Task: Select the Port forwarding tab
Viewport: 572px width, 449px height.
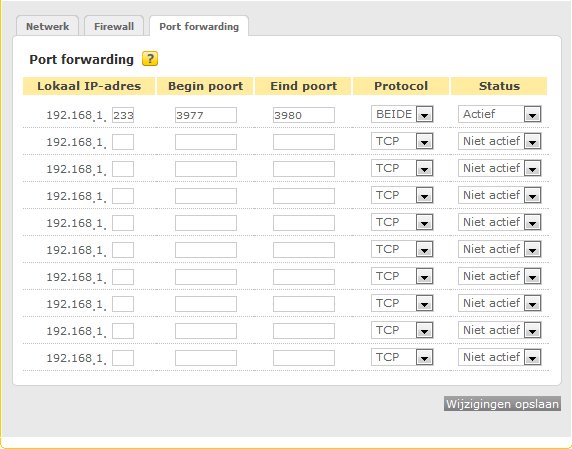Action: [199, 26]
